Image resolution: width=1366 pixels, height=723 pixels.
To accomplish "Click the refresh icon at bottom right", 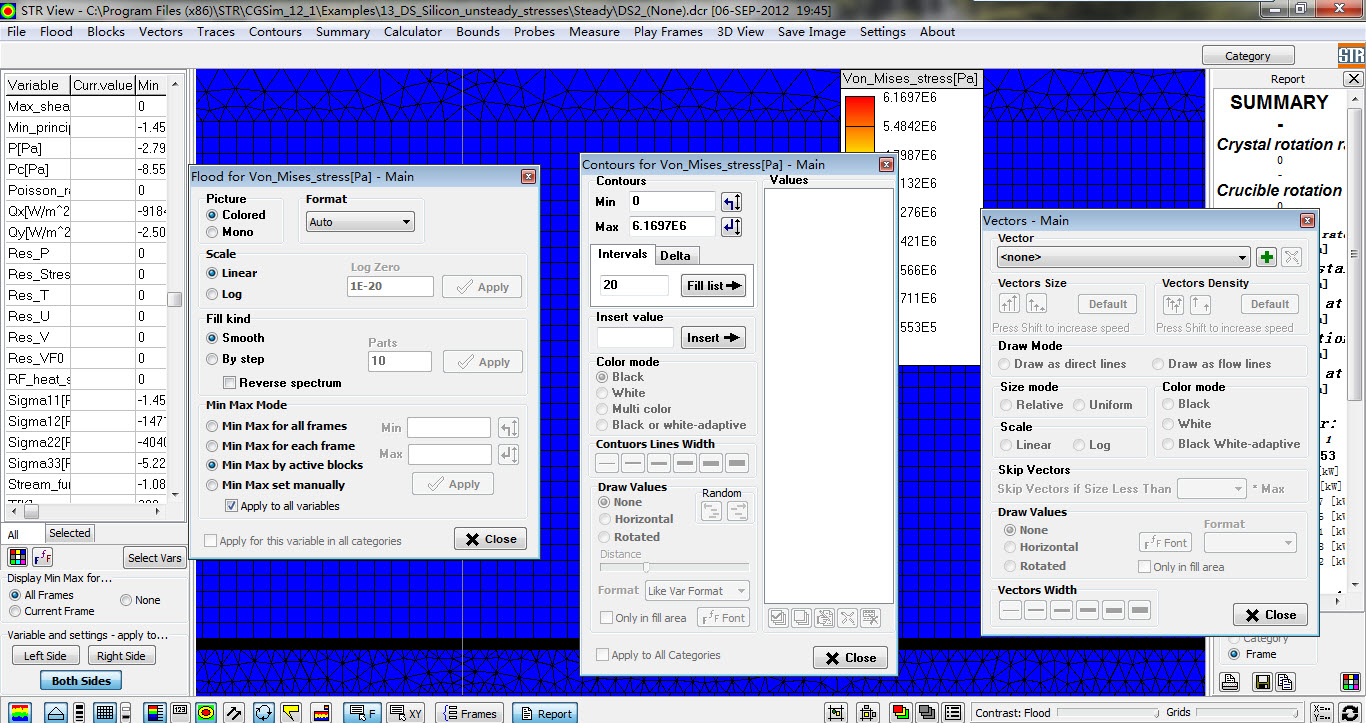I will pos(1350,713).
